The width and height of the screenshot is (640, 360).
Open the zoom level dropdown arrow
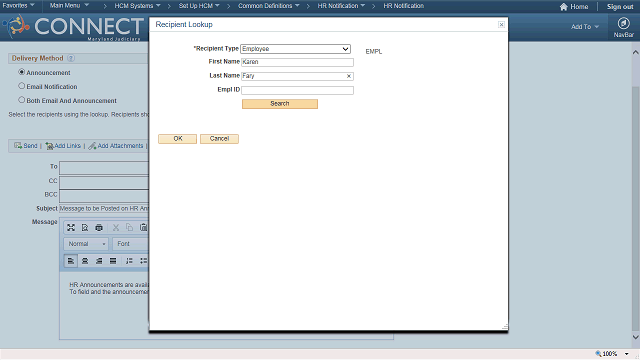(627, 354)
